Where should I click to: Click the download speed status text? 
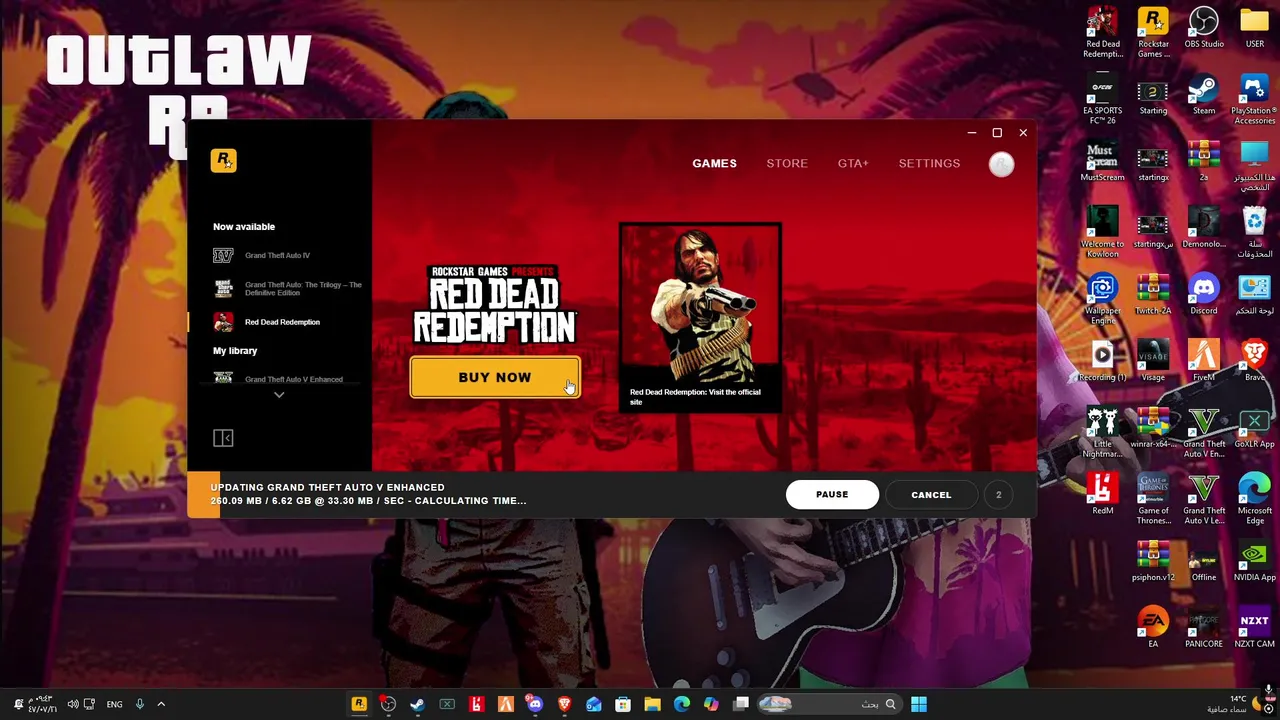[368, 501]
